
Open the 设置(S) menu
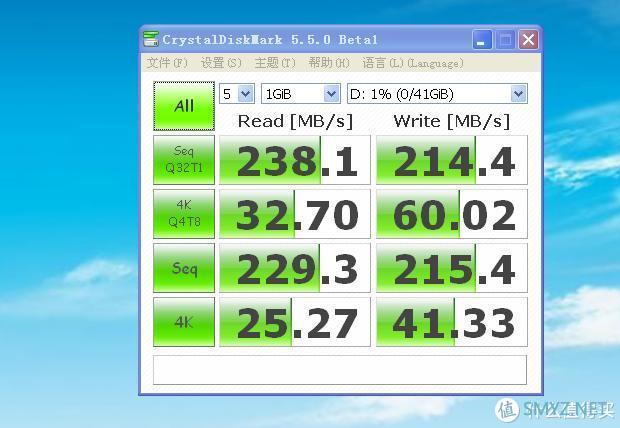[221, 63]
